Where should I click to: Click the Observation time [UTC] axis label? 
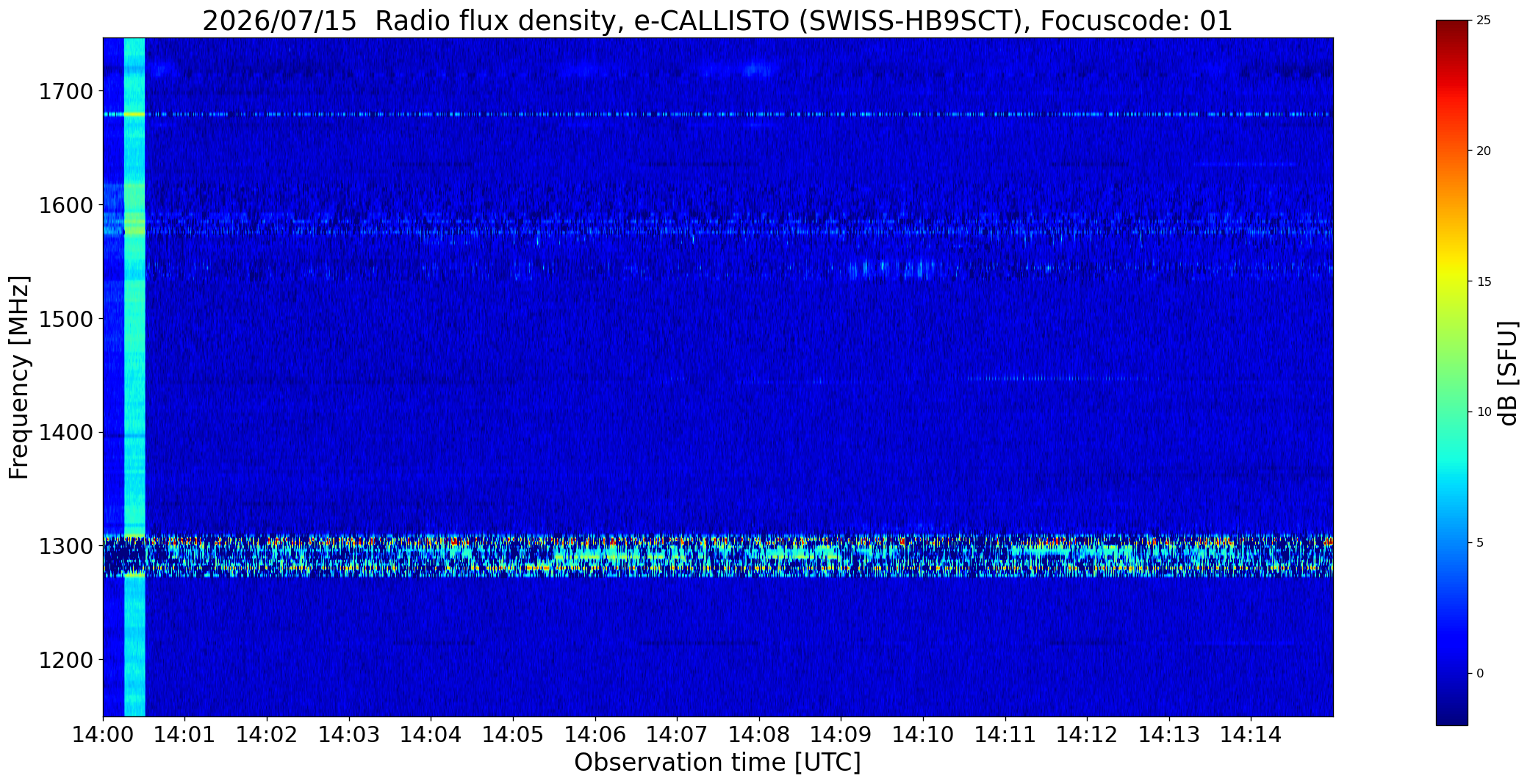click(717, 763)
